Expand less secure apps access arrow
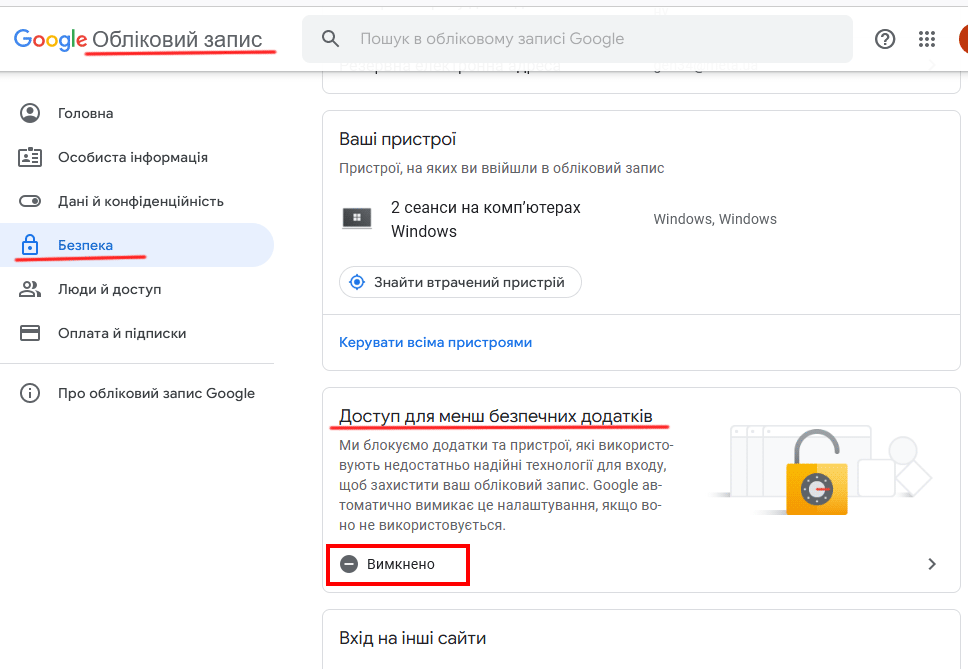 pyautogui.click(x=932, y=564)
